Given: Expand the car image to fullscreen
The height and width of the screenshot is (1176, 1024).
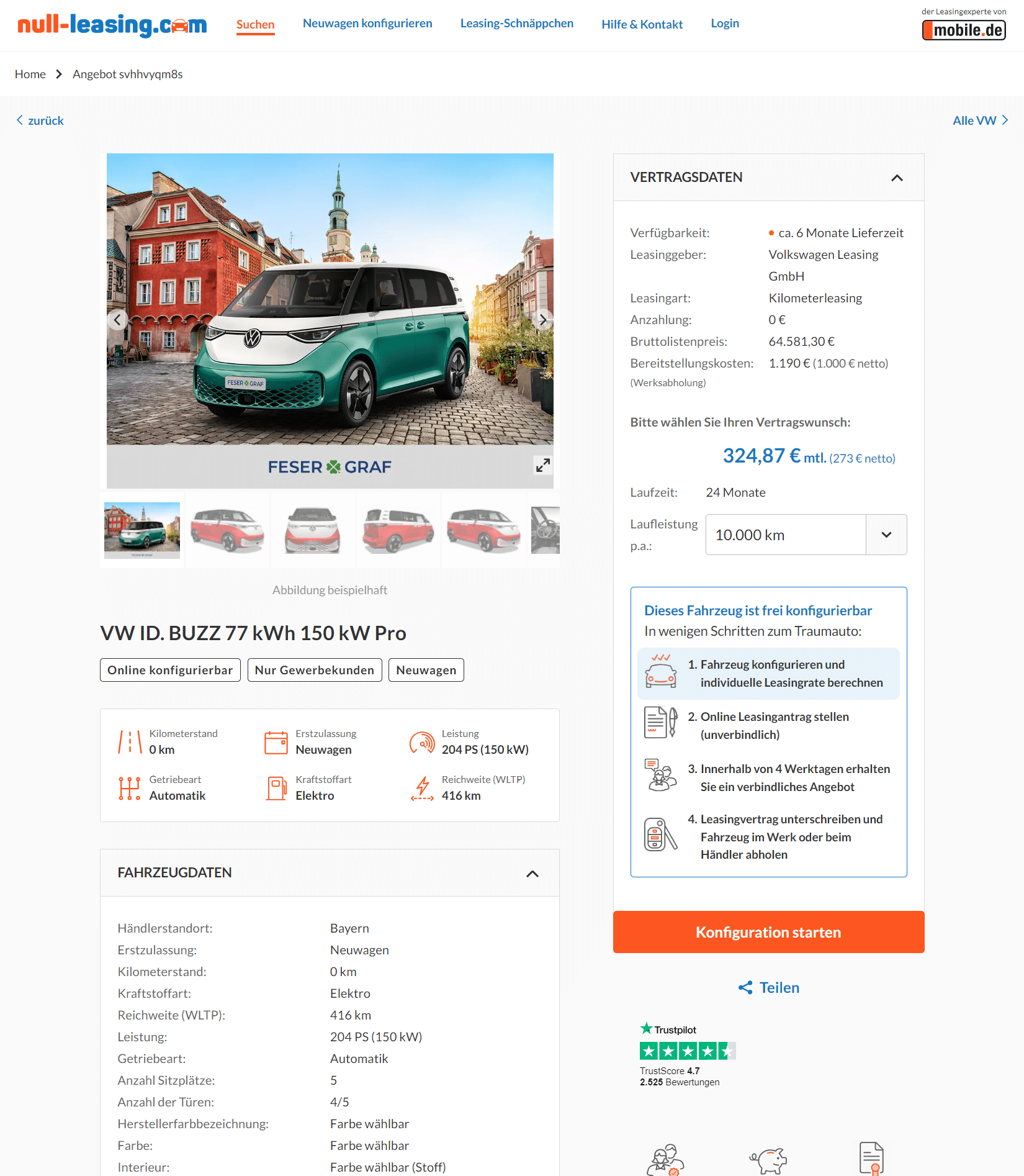Looking at the screenshot, I should tap(543, 465).
